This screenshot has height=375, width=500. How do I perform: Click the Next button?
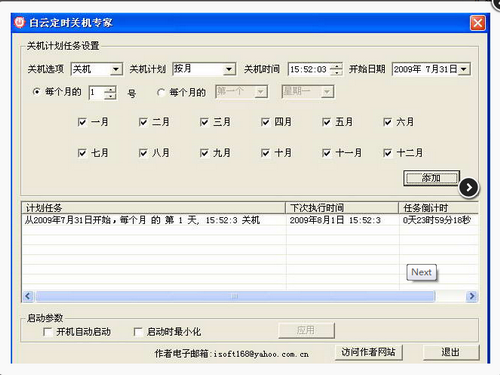pos(421,273)
